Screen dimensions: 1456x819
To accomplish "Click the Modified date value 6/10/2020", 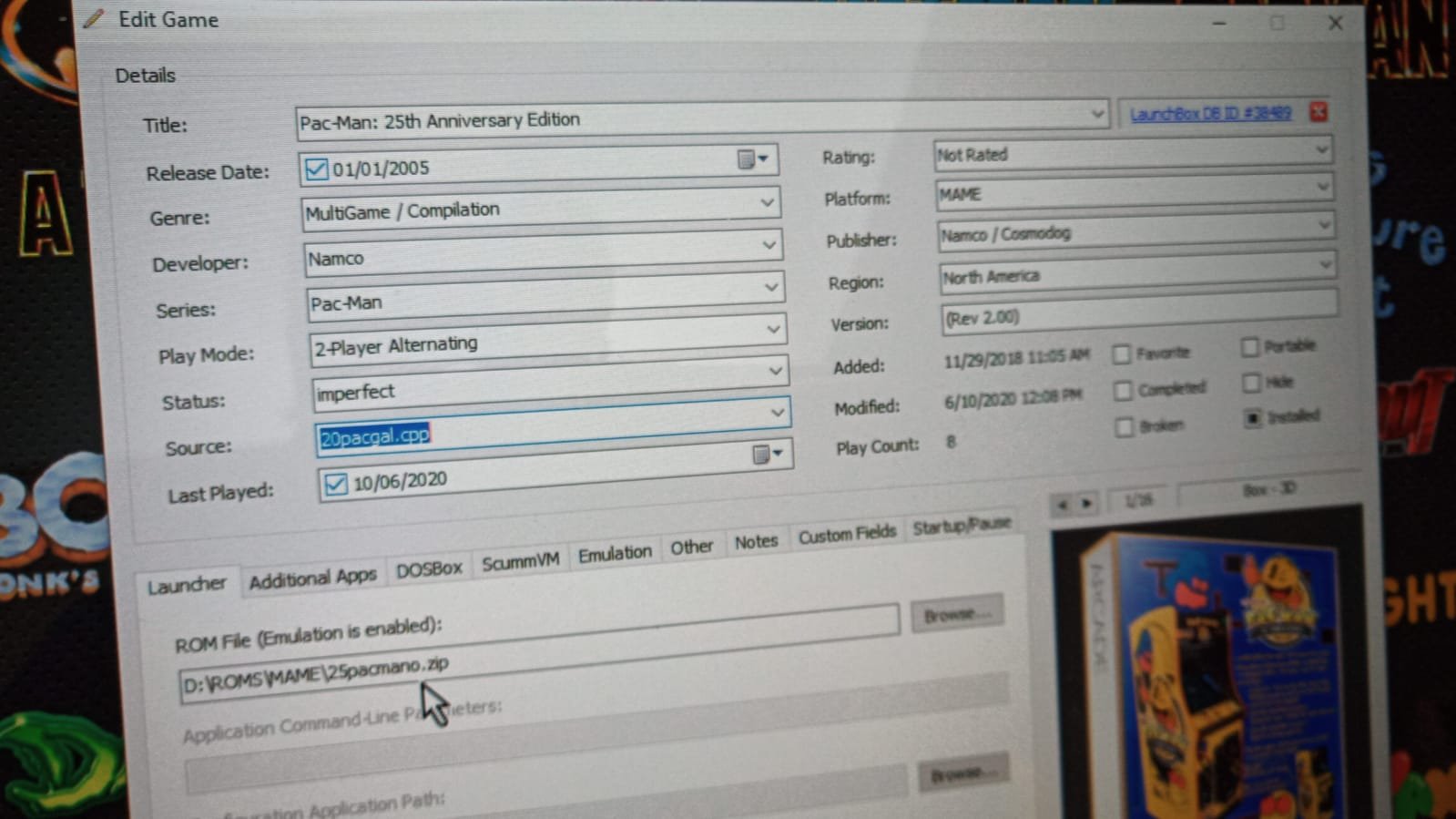I will 1013,397.
